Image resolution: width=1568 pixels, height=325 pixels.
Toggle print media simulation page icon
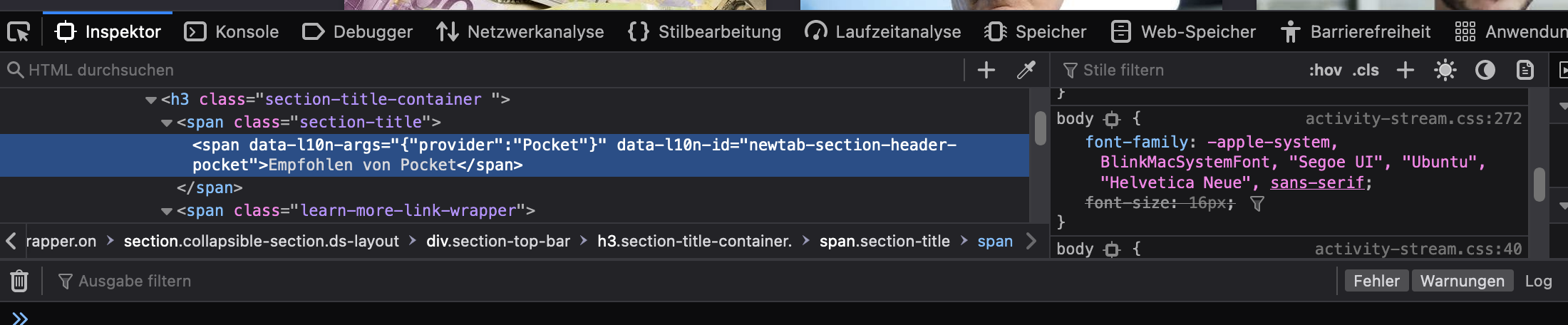pyautogui.click(x=1525, y=70)
